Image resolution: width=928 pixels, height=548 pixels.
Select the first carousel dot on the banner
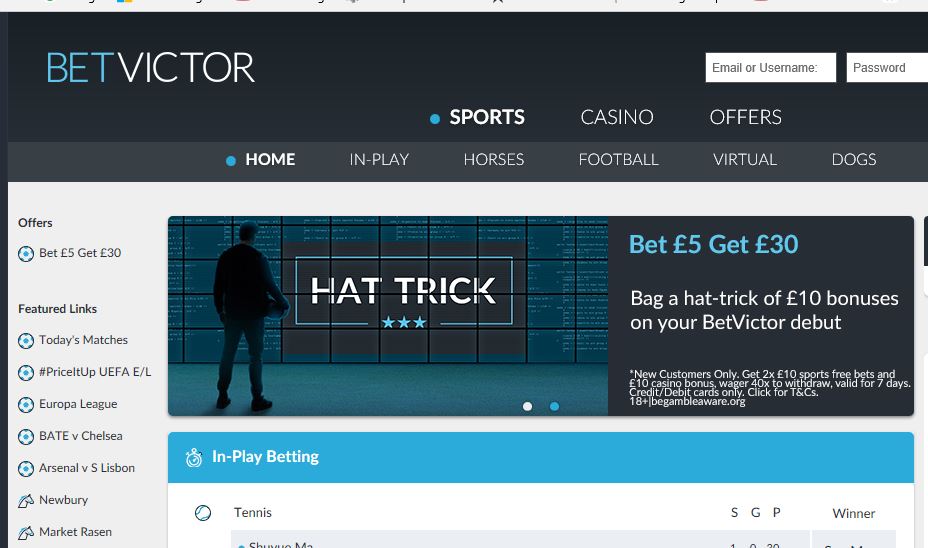[527, 406]
